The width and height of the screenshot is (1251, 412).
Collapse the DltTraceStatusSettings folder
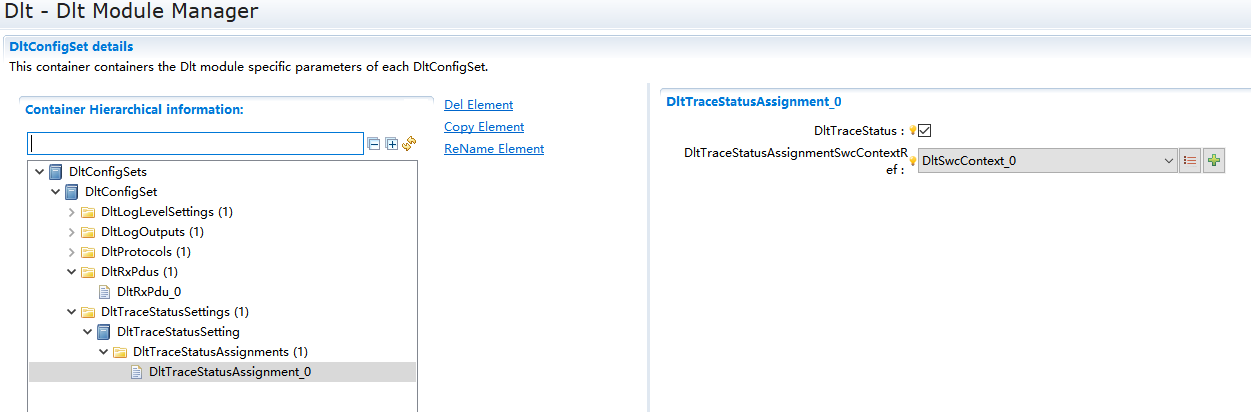(71, 312)
